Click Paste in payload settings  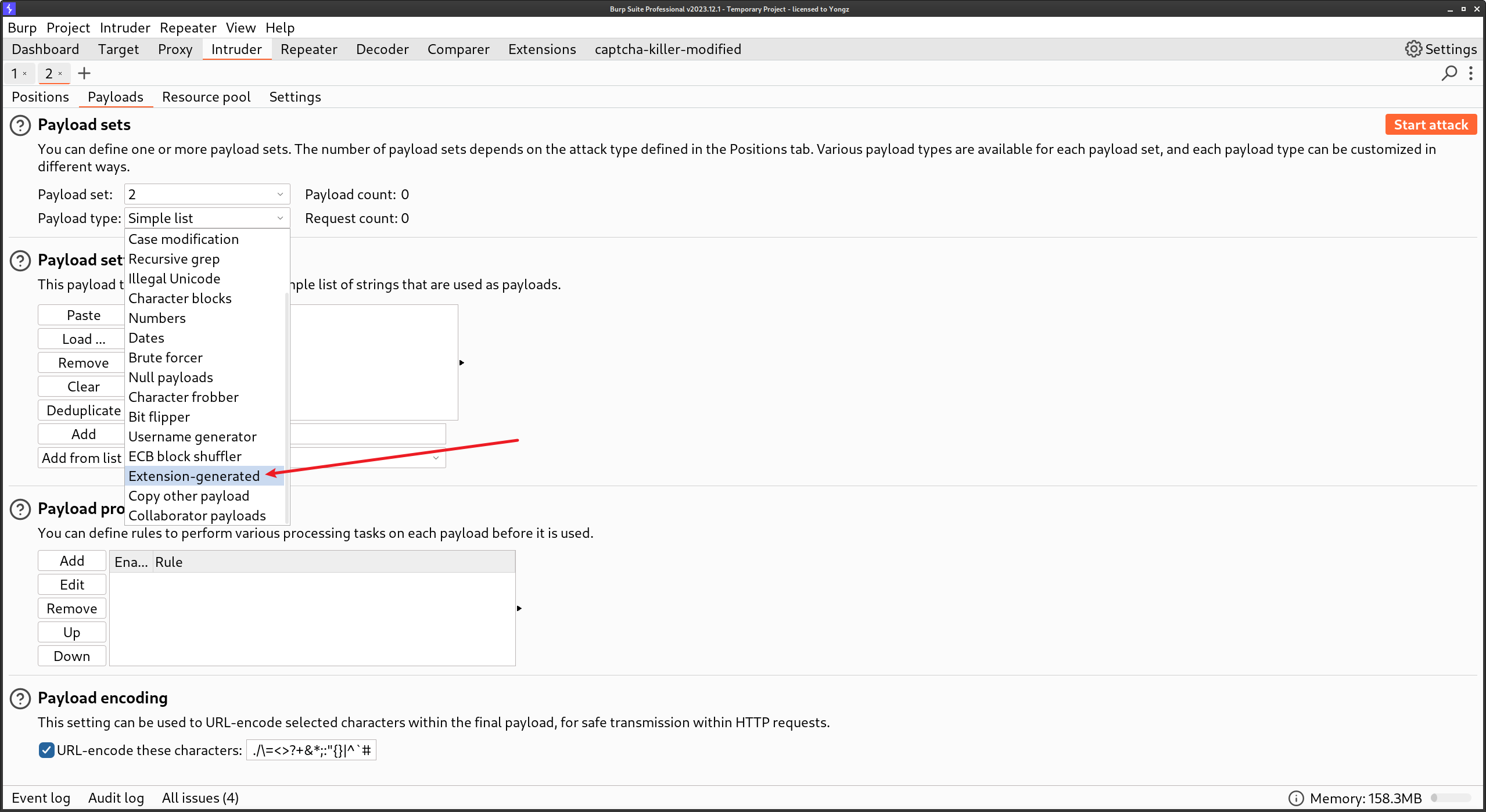tap(81, 315)
